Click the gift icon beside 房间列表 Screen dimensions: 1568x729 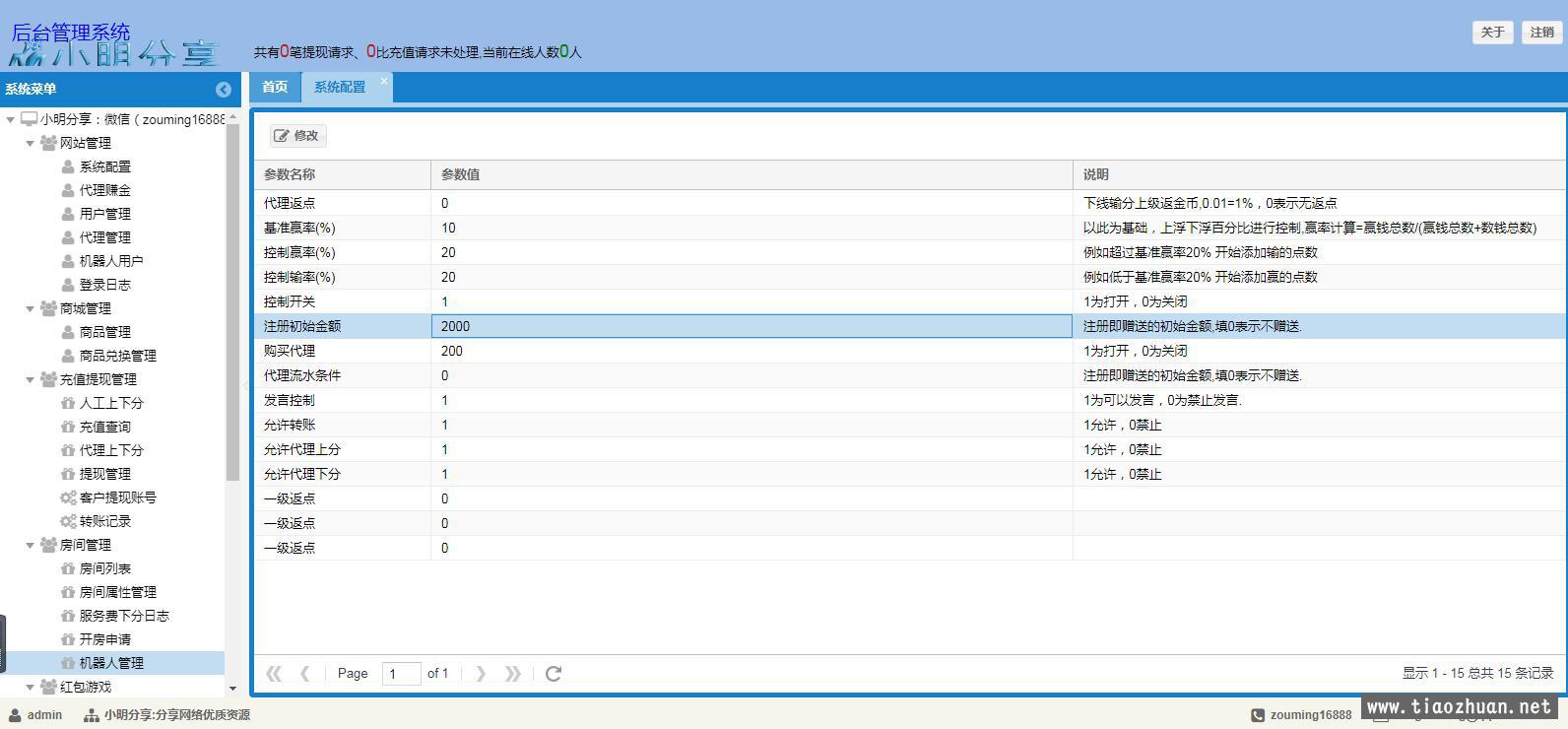click(x=68, y=568)
